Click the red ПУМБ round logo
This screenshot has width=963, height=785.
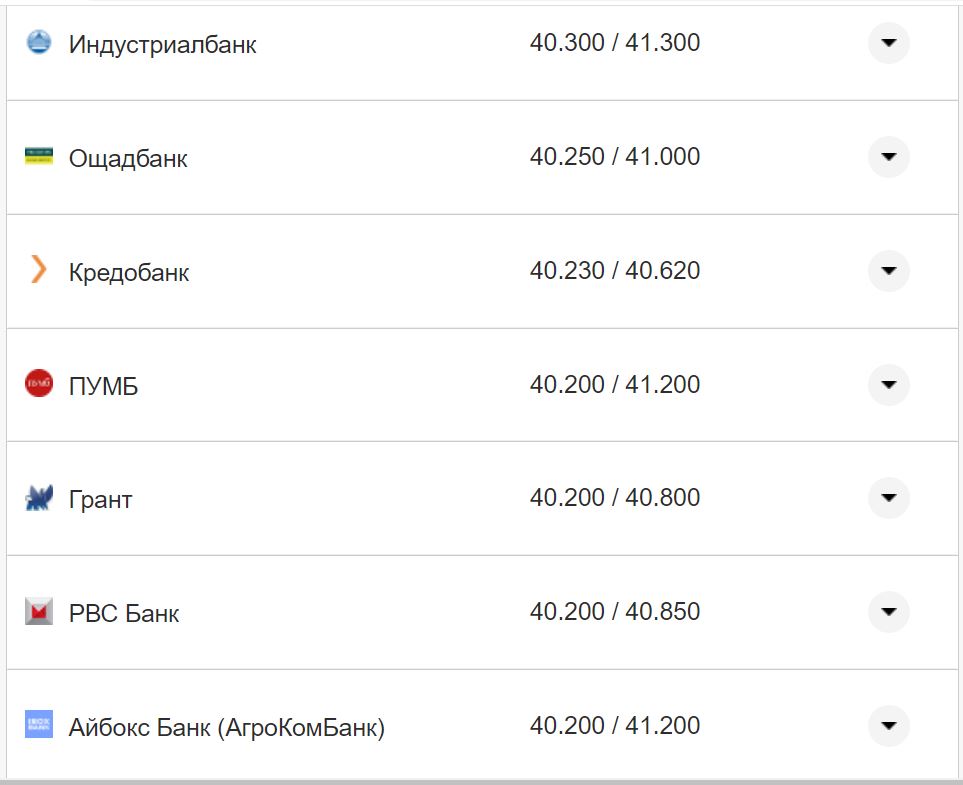38,384
